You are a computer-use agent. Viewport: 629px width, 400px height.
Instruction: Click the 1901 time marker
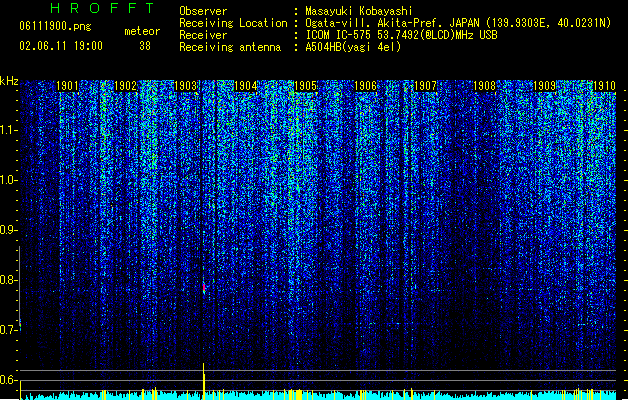click(67, 86)
